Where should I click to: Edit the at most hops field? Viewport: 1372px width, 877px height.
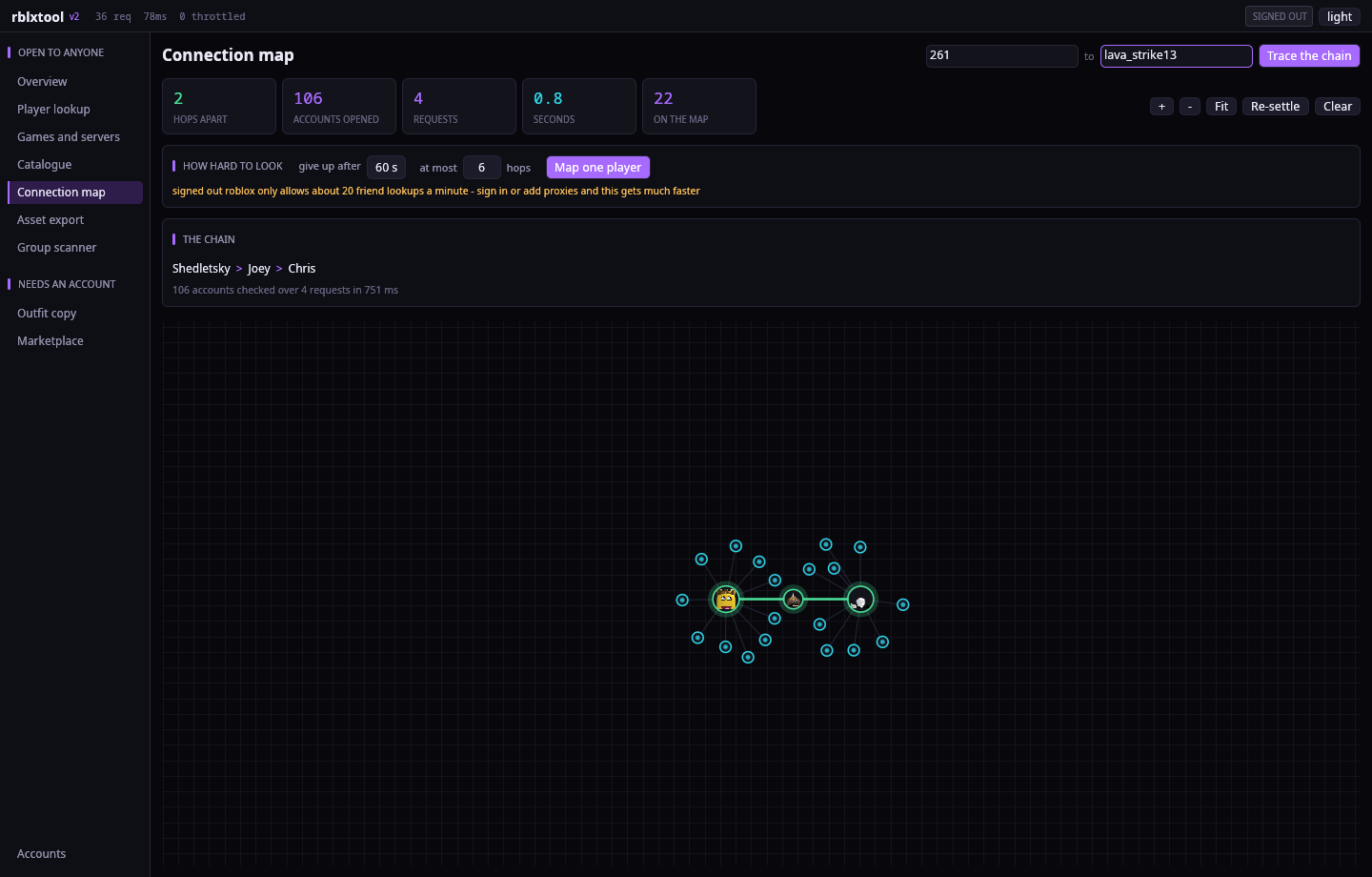tap(482, 168)
